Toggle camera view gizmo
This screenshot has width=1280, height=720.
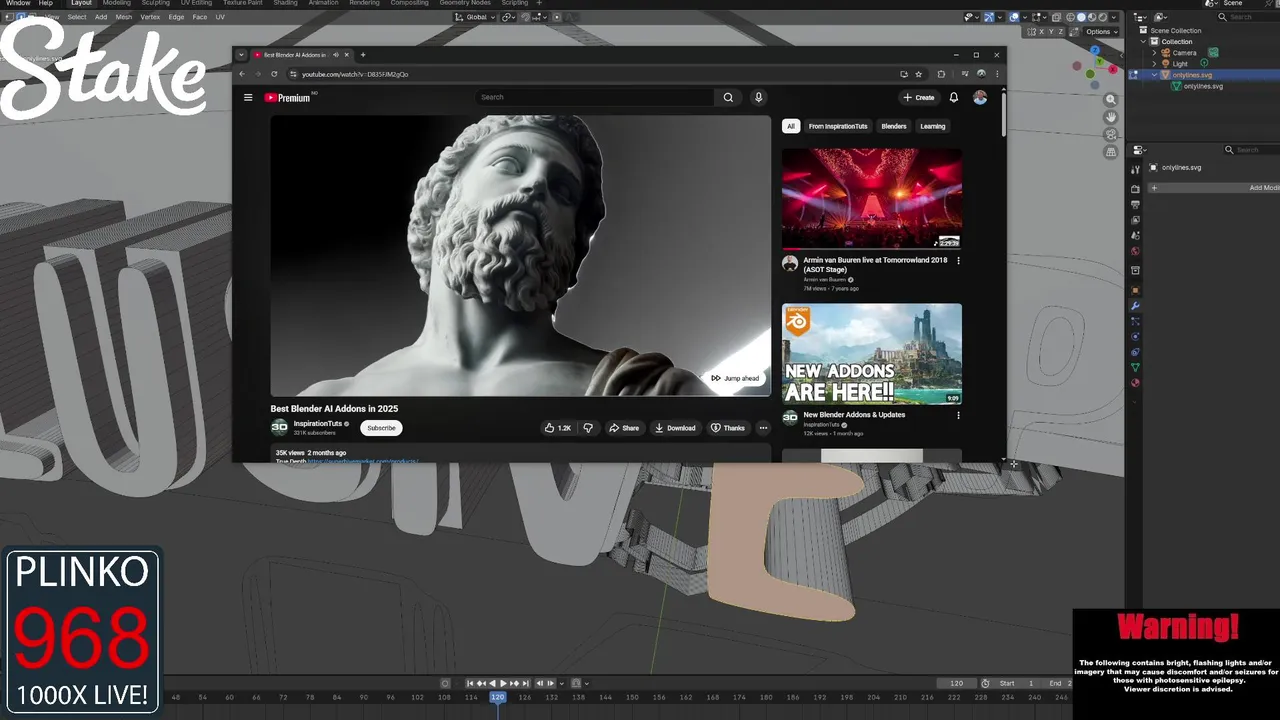1110,134
